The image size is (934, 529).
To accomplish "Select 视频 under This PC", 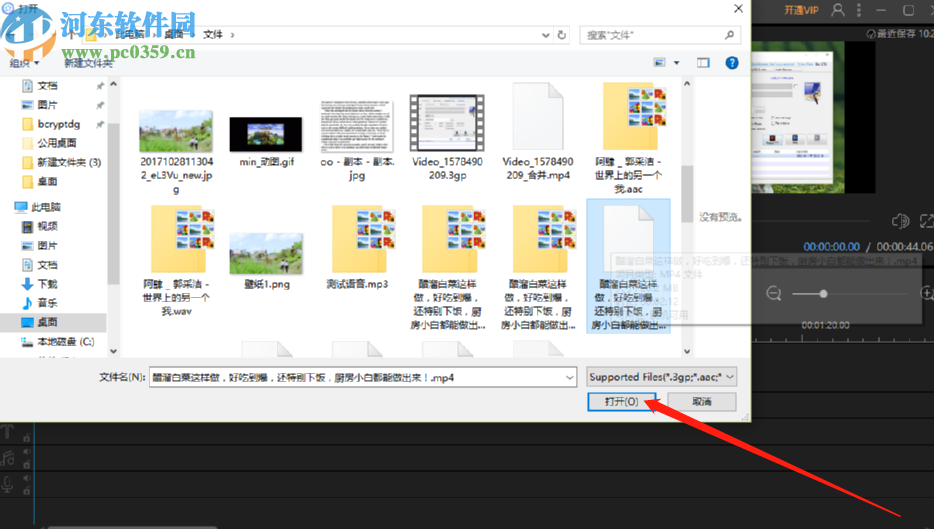I will (x=48, y=226).
